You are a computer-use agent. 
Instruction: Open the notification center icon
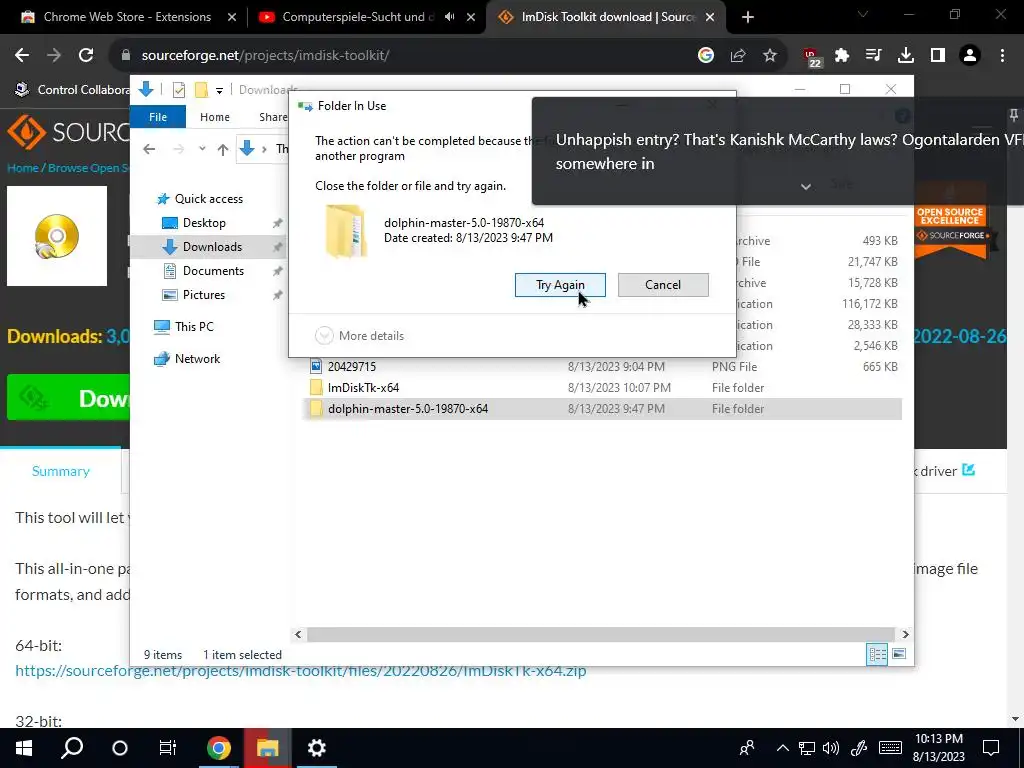991,748
